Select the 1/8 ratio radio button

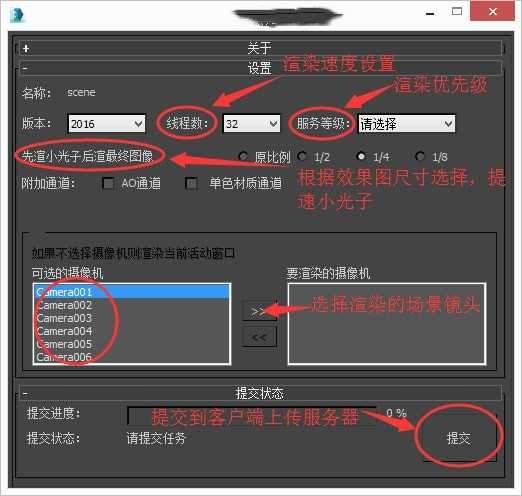(x=420, y=156)
